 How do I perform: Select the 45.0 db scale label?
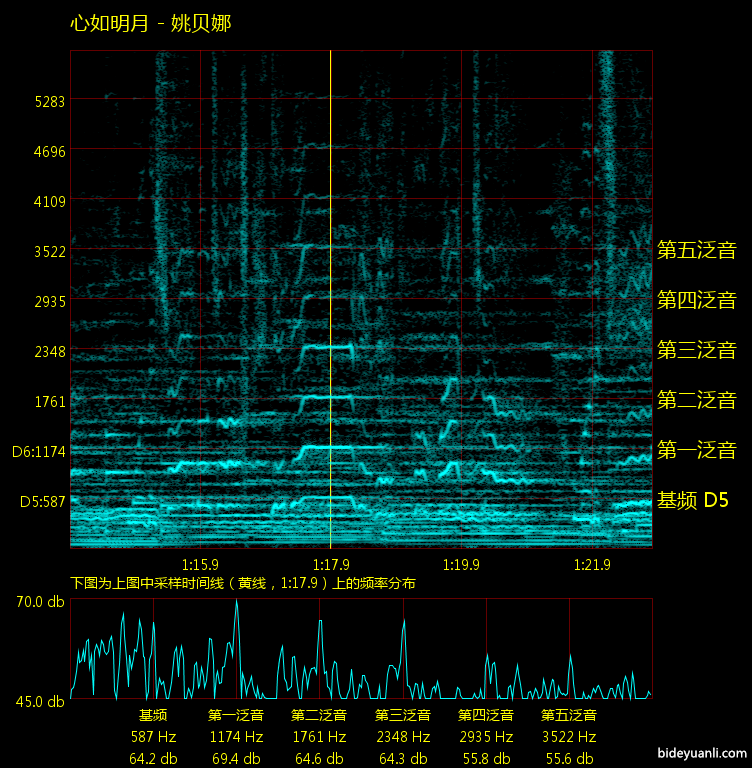[x=40, y=701]
